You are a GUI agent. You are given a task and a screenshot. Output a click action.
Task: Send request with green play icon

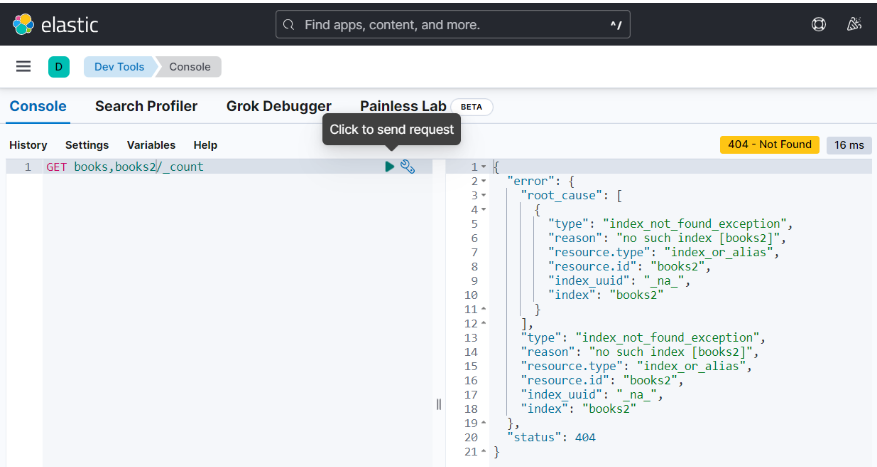[x=390, y=167]
